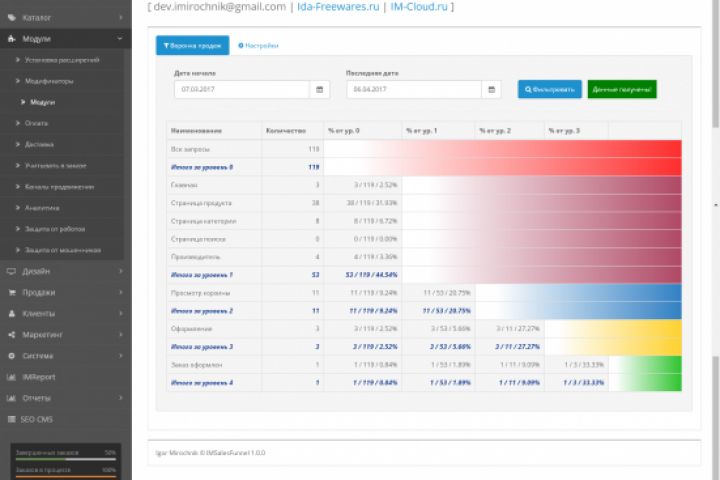Expand the Дизайн menu chevron

tap(121, 271)
